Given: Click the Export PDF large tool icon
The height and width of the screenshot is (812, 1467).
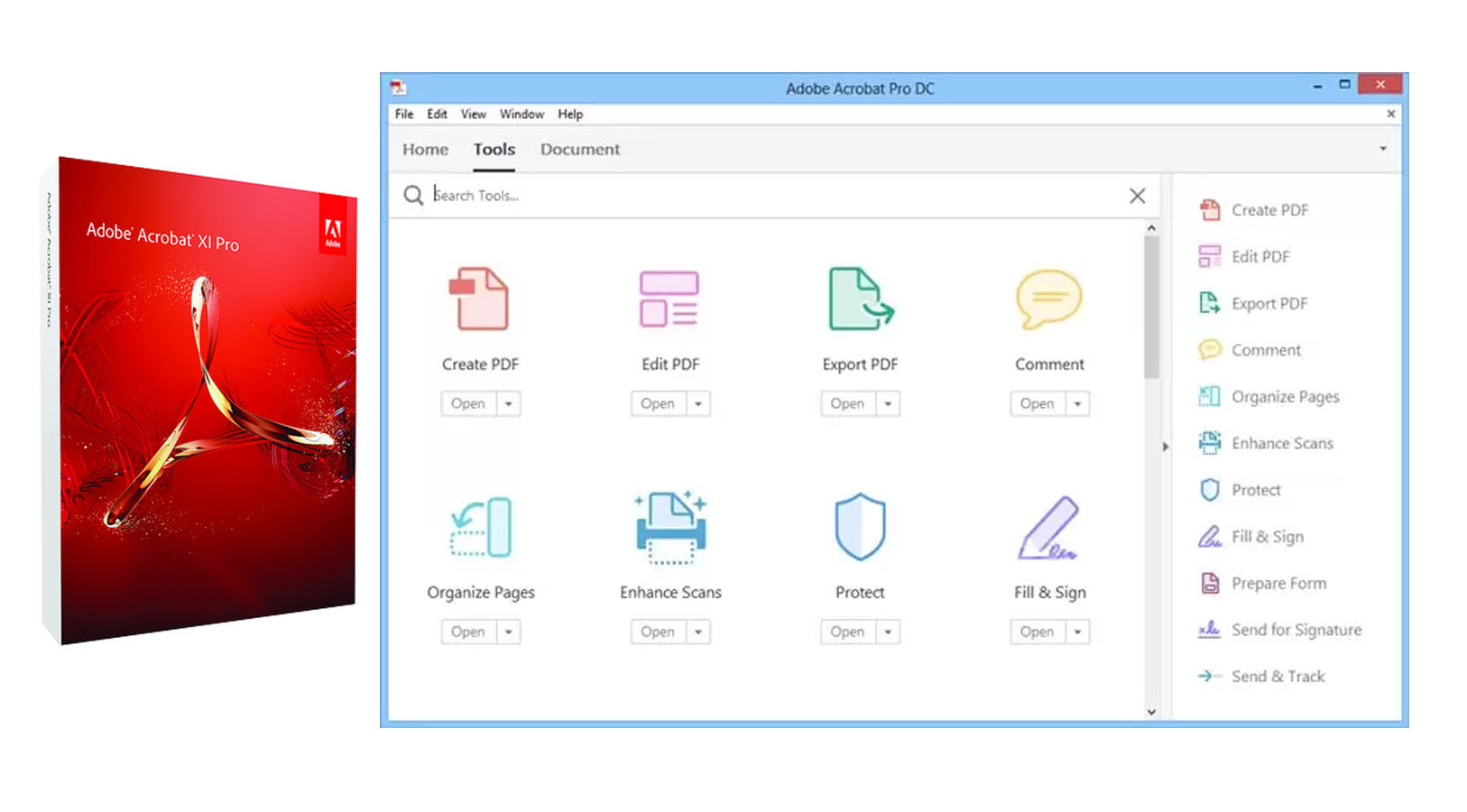Looking at the screenshot, I should (x=861, y=299).
